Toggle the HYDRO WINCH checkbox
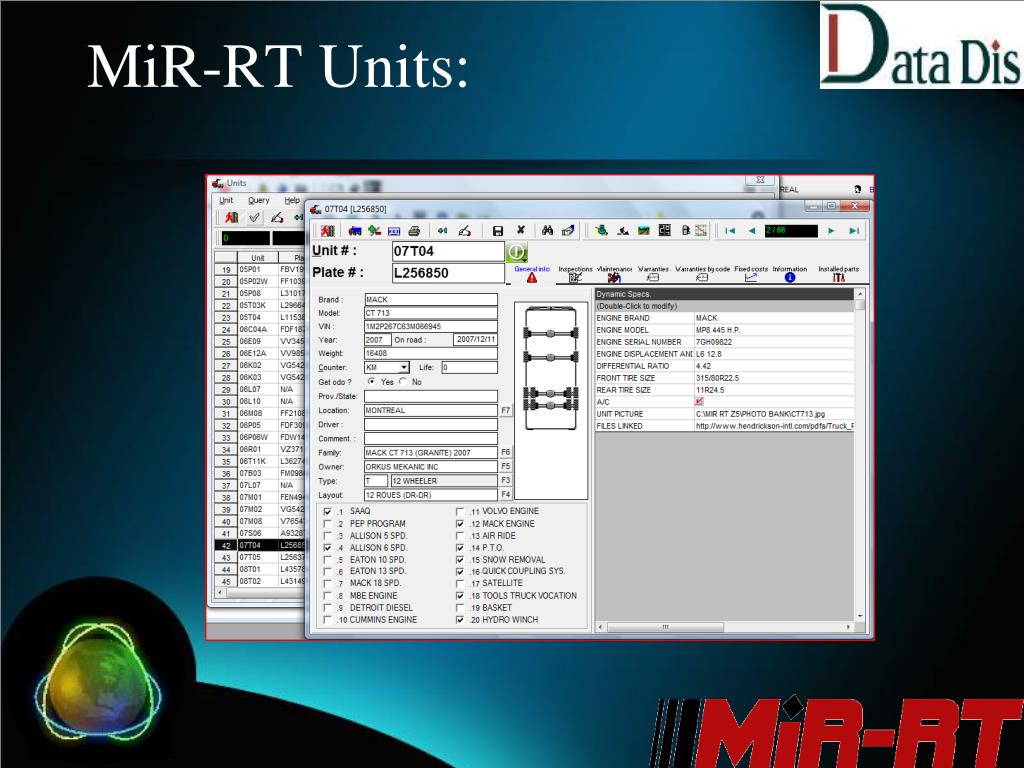1024x768 pixels. pyautogui.click(x=460, y=620)
